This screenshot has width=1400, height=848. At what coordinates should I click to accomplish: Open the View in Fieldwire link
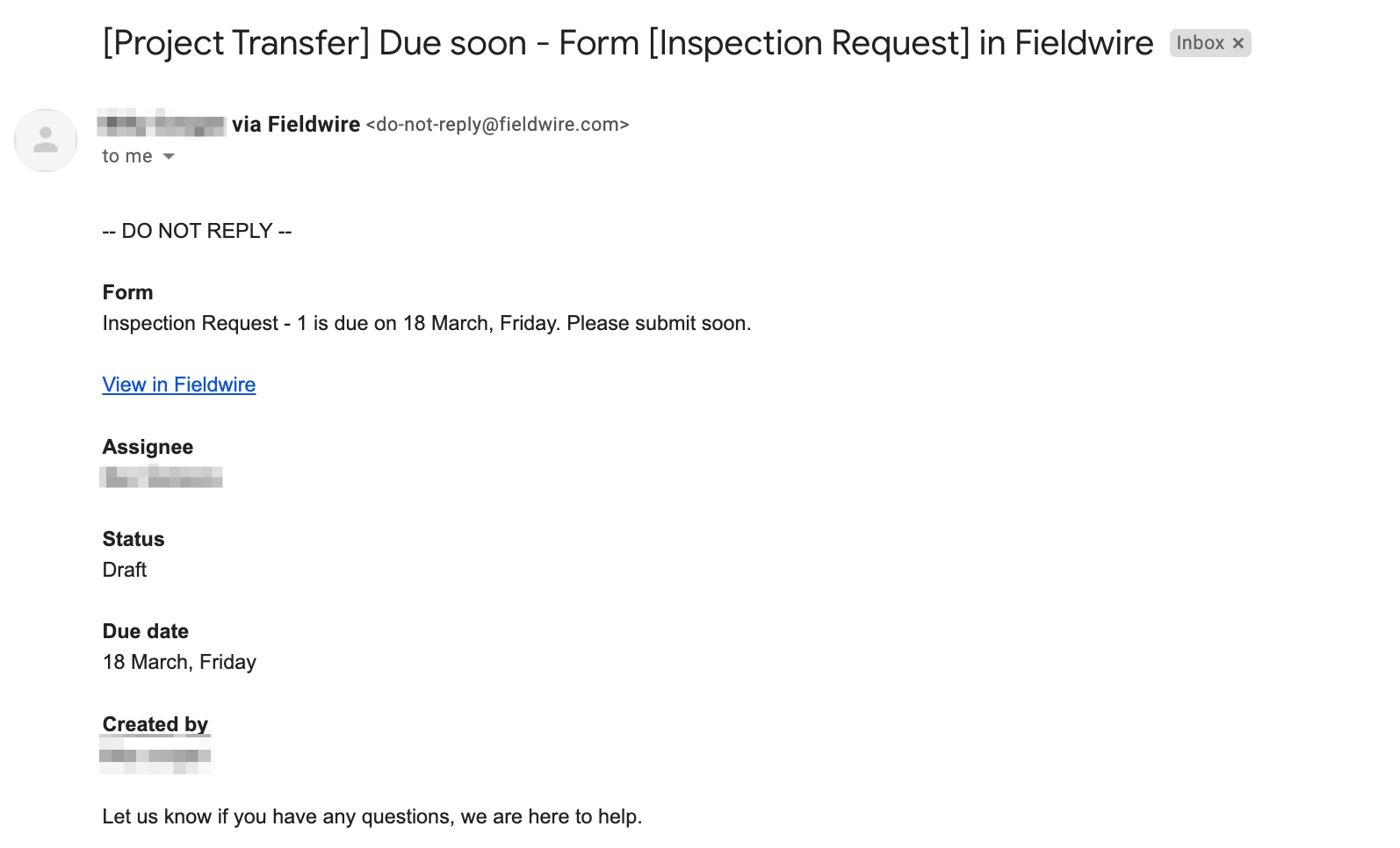179,384
